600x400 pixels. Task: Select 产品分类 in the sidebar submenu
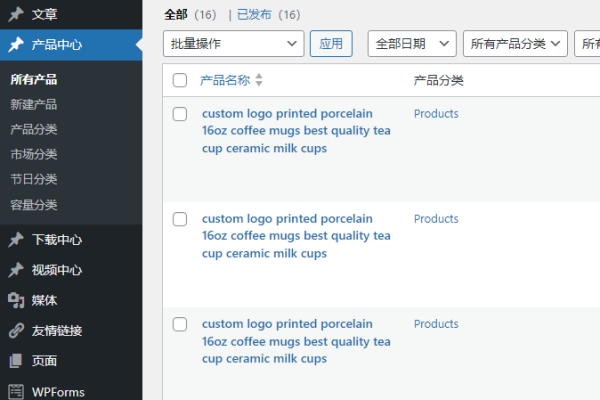pyautogui.click(x=33, y=129)
